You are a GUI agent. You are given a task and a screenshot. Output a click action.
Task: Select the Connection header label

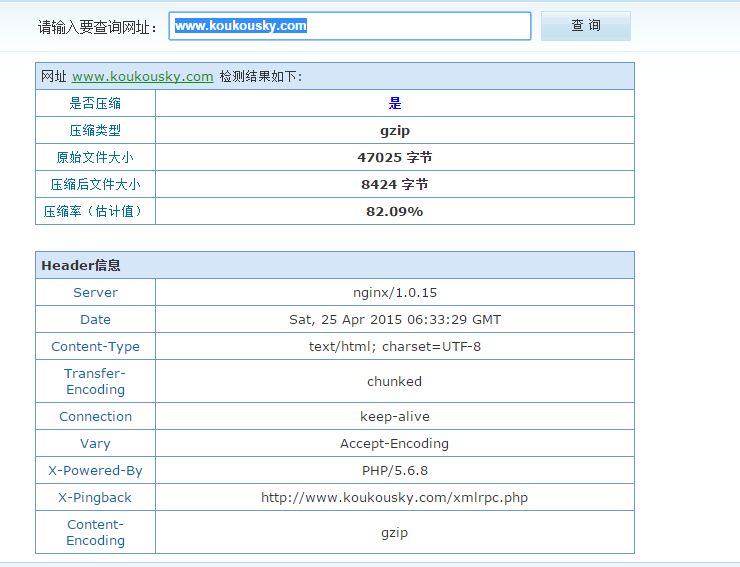[x=95, y=416]
